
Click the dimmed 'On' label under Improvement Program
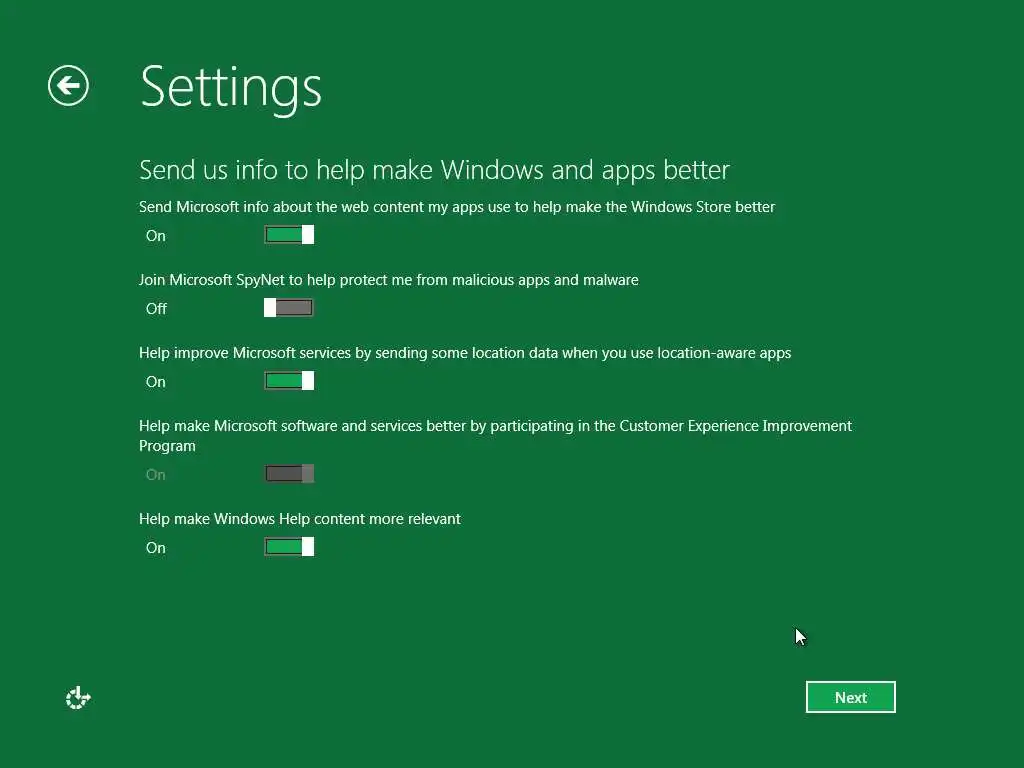pos(155,475)
